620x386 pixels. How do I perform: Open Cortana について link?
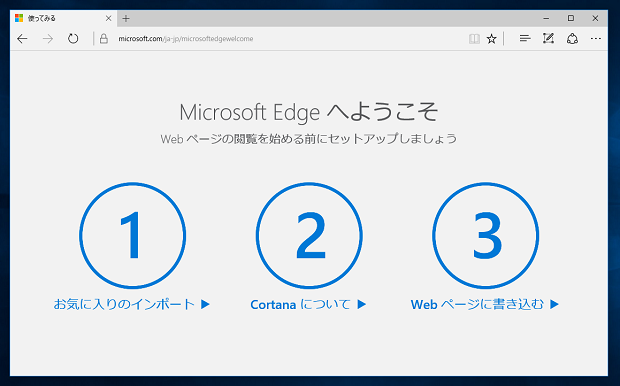(308, 304)
